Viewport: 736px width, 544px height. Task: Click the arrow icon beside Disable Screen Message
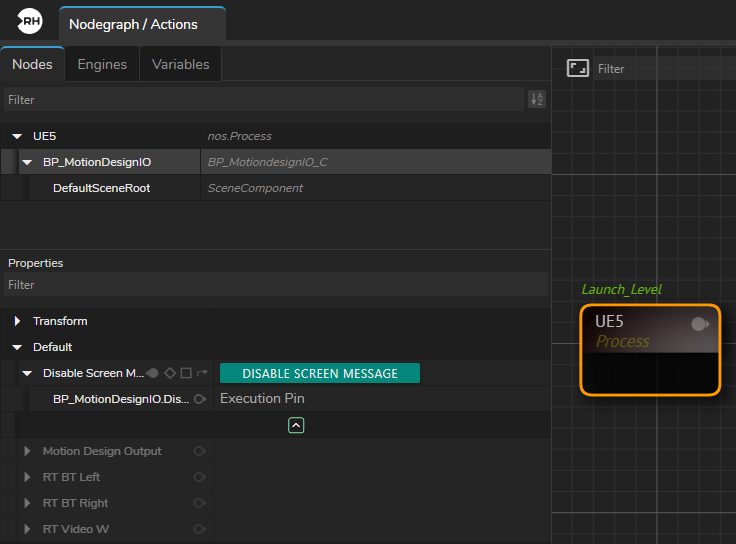(x=202, y=373)
